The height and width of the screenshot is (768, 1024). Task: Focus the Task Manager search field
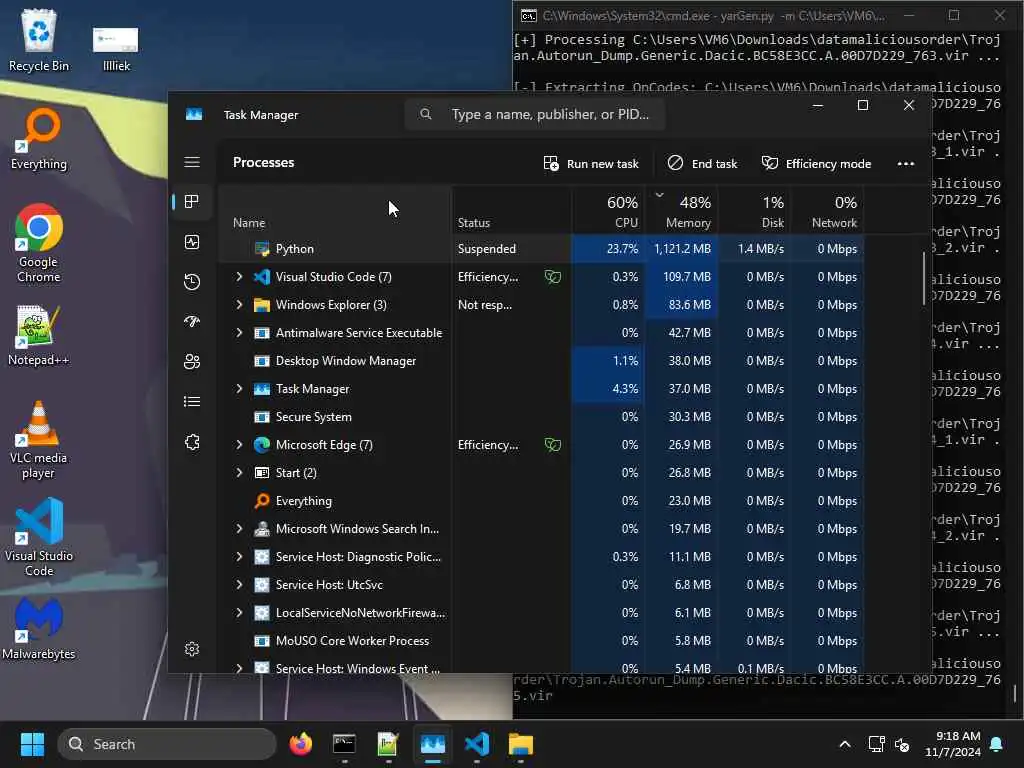pos(535,114)
